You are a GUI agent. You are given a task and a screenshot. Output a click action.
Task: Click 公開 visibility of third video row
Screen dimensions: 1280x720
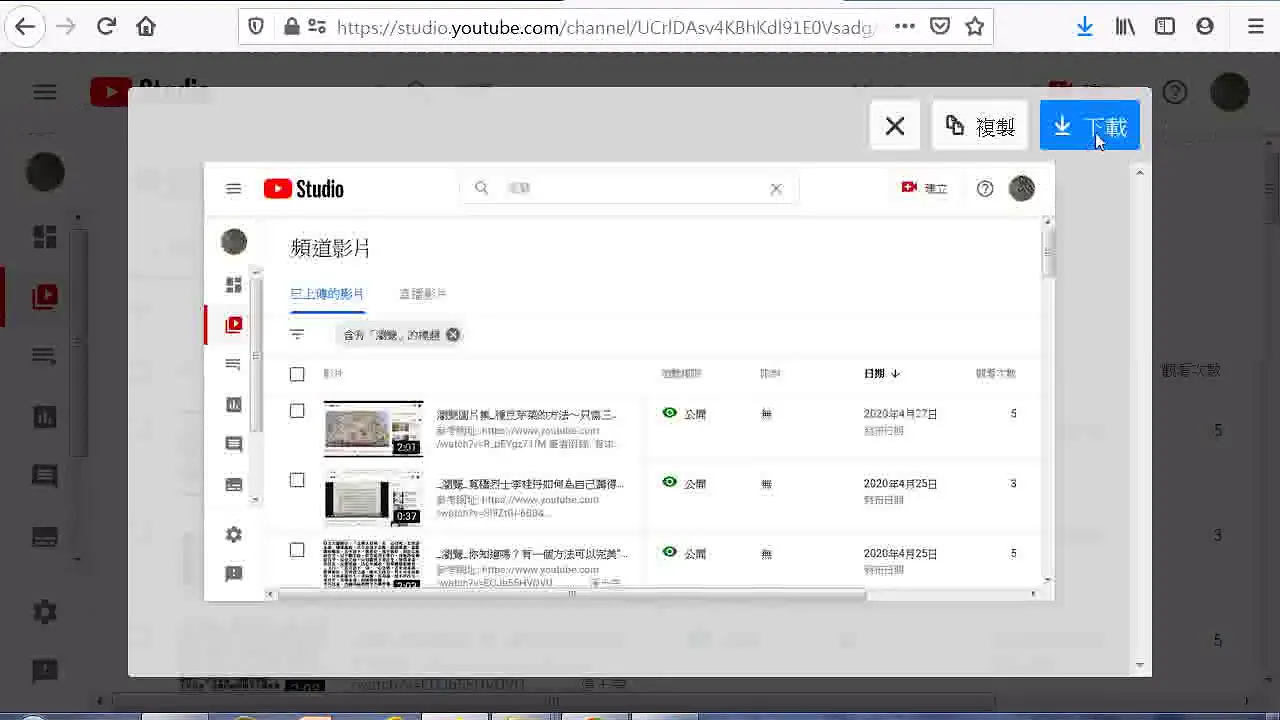click(x=684, y=553)
